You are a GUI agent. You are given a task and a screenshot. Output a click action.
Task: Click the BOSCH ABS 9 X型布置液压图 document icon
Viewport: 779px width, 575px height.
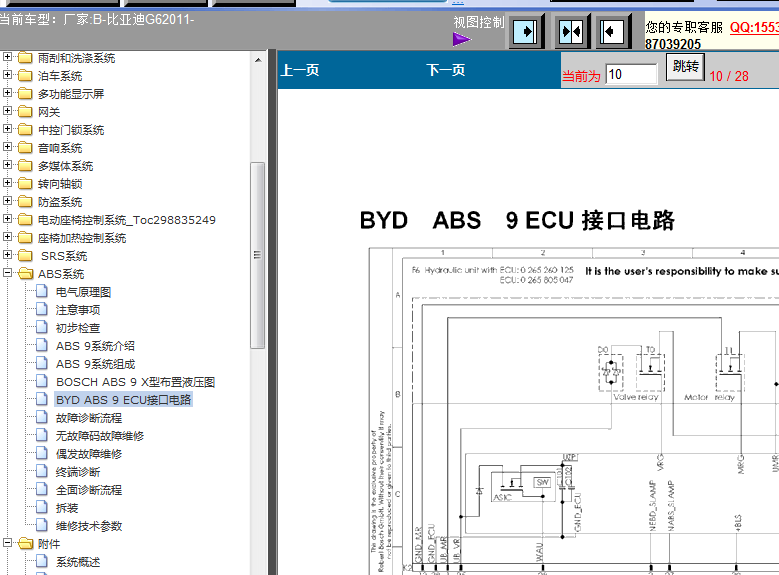point(42,381)
